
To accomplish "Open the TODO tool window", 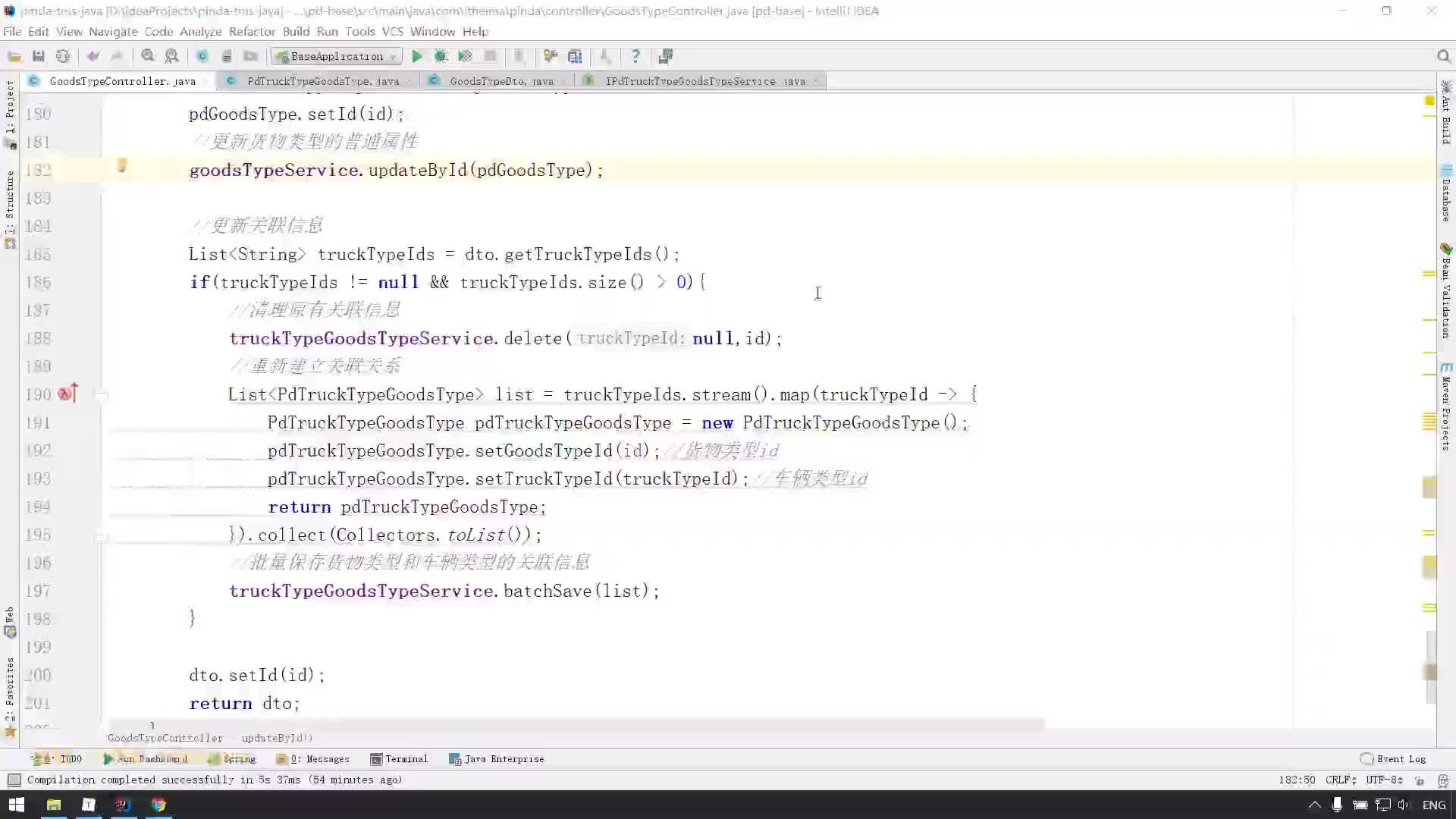I will coord(58,759).
